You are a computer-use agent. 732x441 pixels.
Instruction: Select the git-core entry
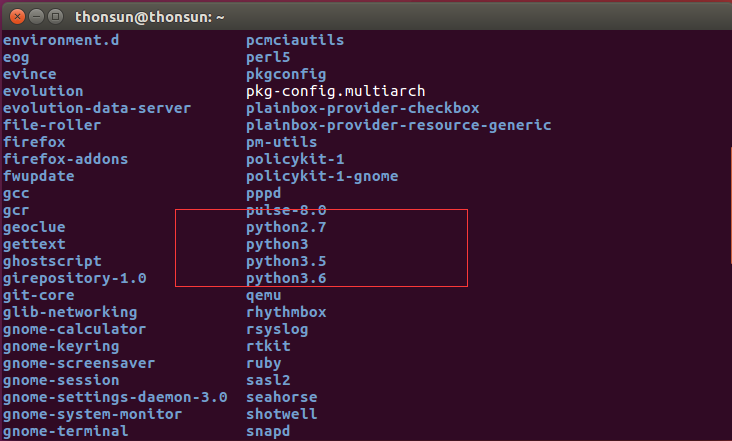38,295
